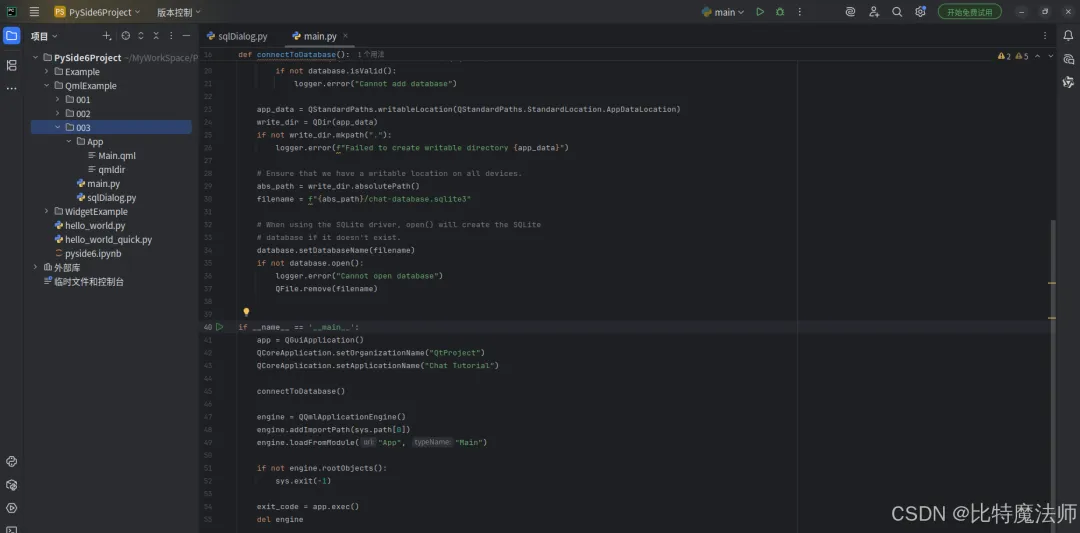Open the PySide6Project project dropdown
This screenshot has height=533, width=1080.
point(97,12)
